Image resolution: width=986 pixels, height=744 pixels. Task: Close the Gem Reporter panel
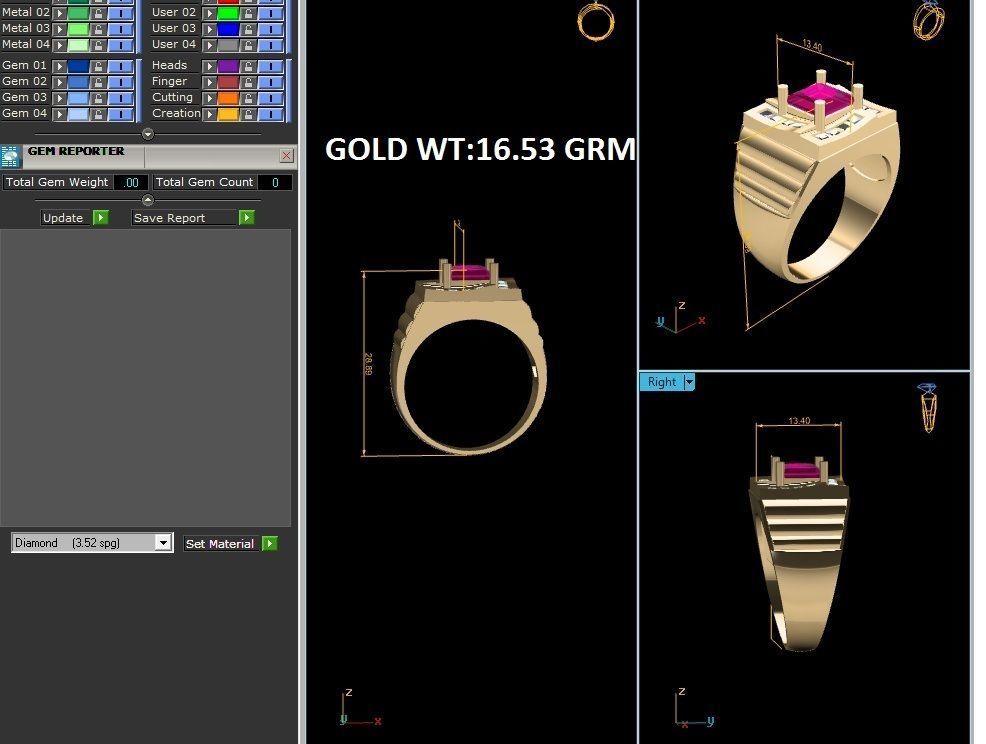[287, 155]
